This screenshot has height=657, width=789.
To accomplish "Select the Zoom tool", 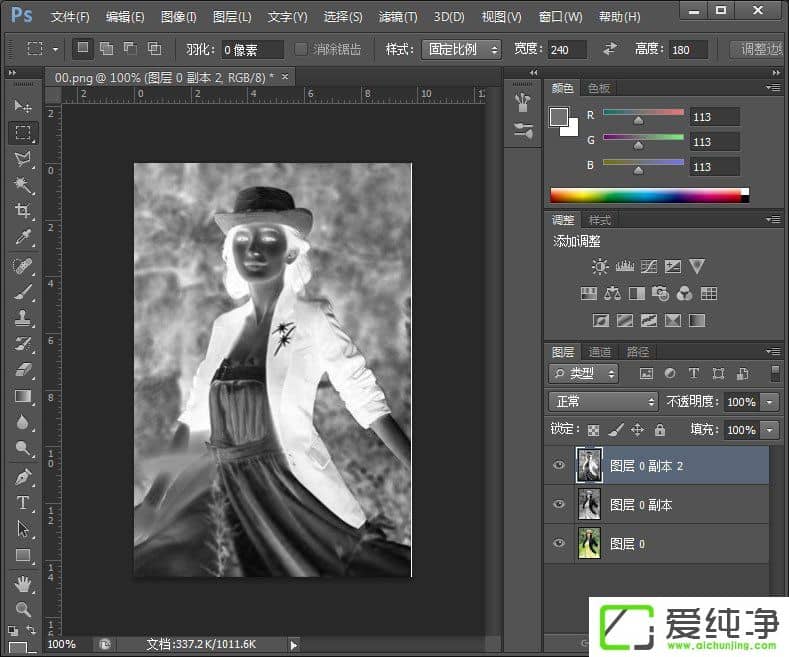I will 23,608.
